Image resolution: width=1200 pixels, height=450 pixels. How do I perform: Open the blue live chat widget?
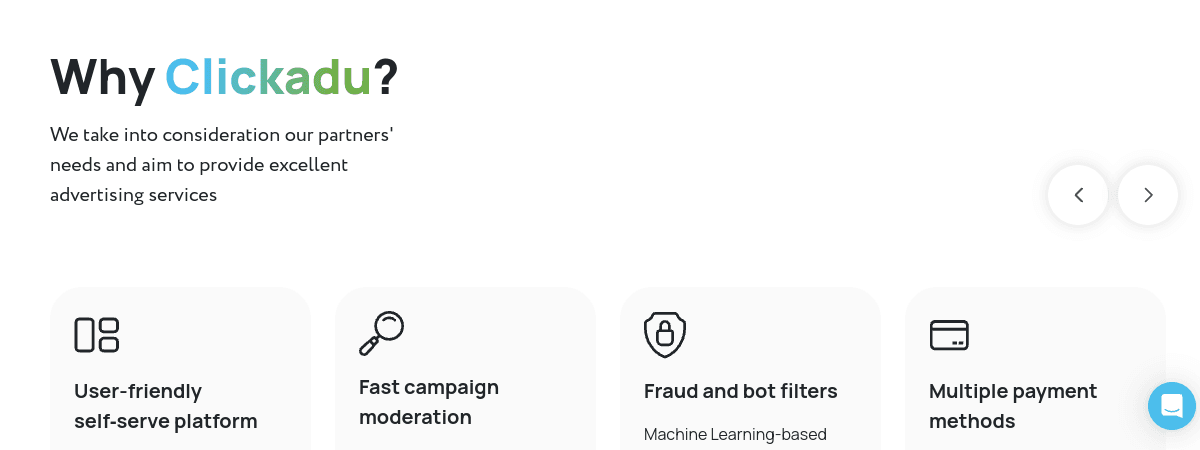click(x=1172, y=406)
